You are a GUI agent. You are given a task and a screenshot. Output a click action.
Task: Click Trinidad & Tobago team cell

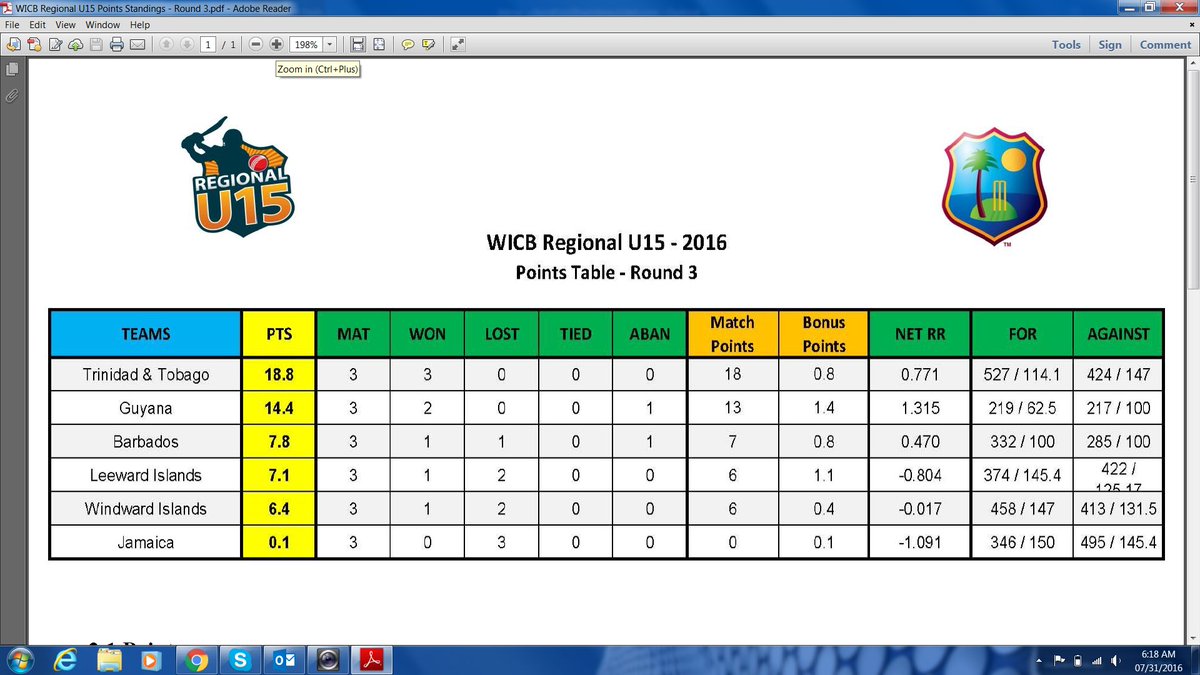[x=146, y=375]
